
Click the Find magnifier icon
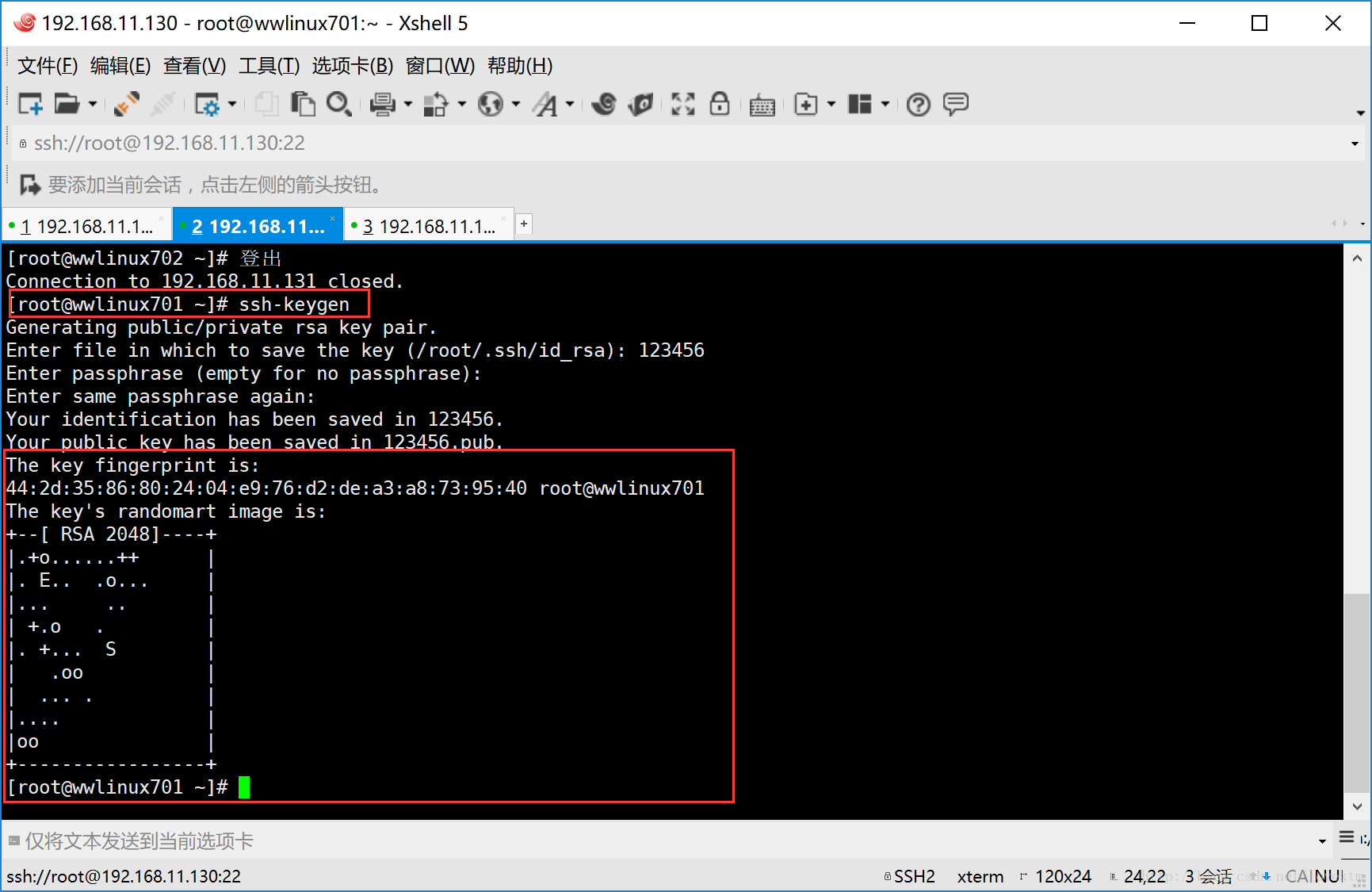pos(339,104)
